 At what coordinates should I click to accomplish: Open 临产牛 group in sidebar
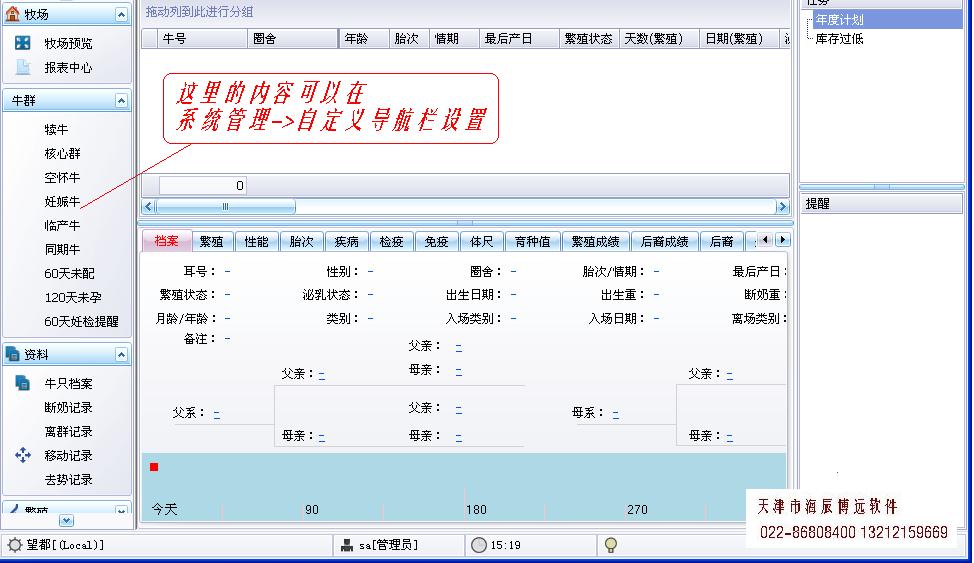click(62, 225)
